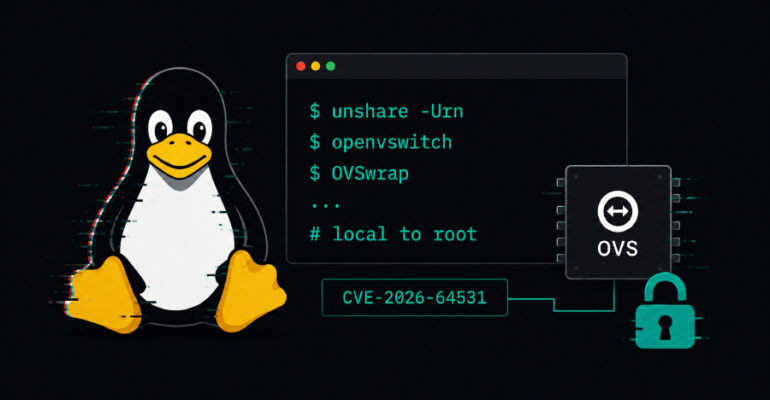Click the '...' ellipsis line in terminal

click(326, 206)
